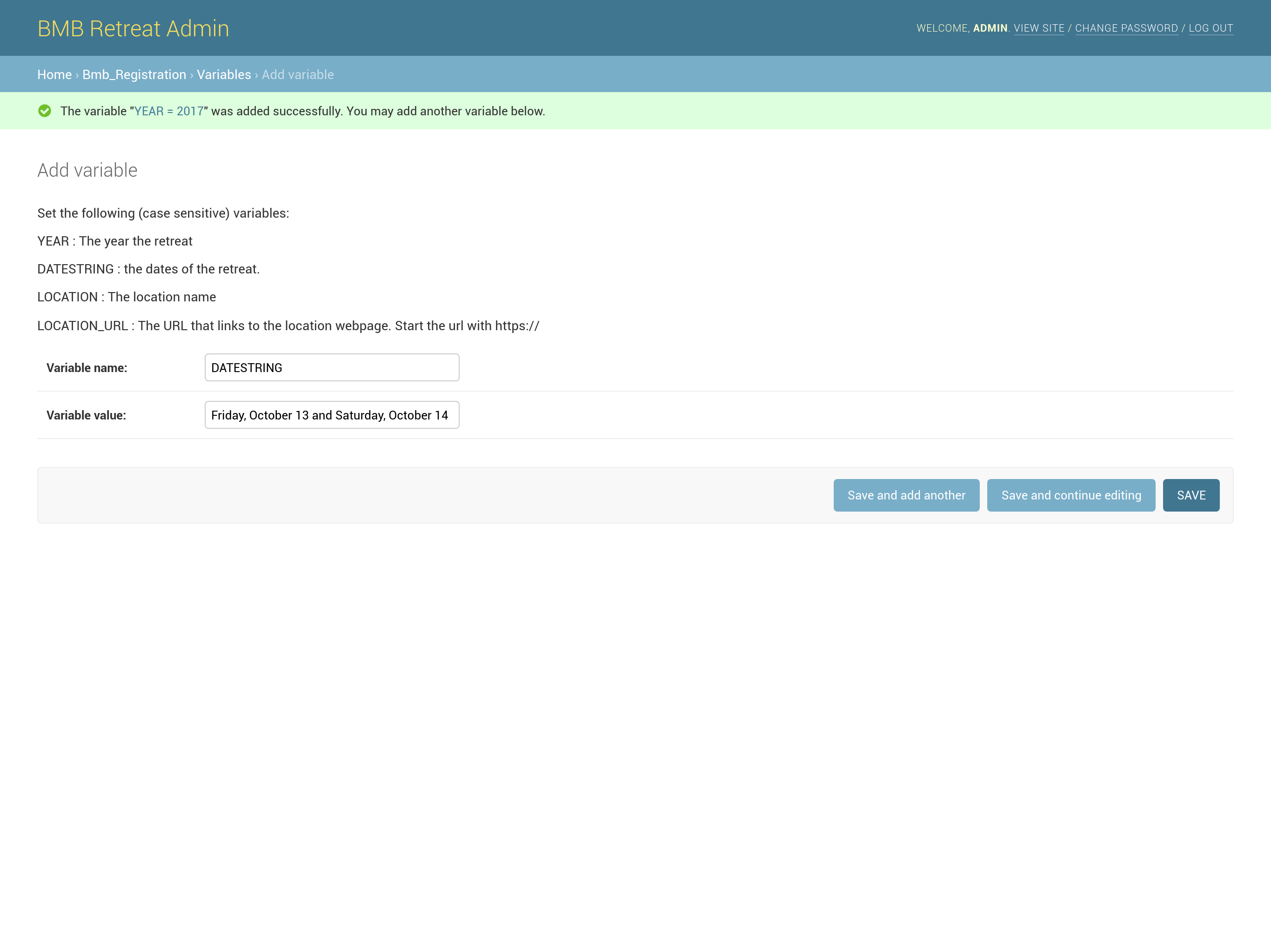1271x952 pixels.
Task: Click the current 'Add variable' breadcrumb
Action: [298, 75]
